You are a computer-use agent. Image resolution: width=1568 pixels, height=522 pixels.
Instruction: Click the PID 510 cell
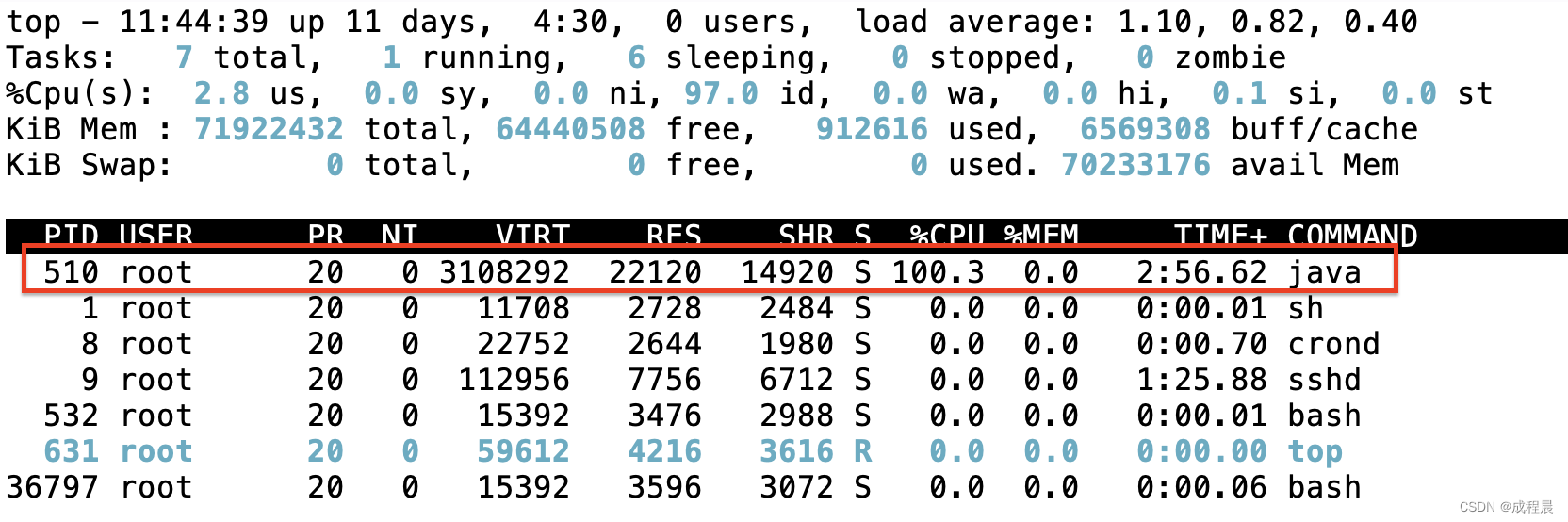tap(71, 272)
